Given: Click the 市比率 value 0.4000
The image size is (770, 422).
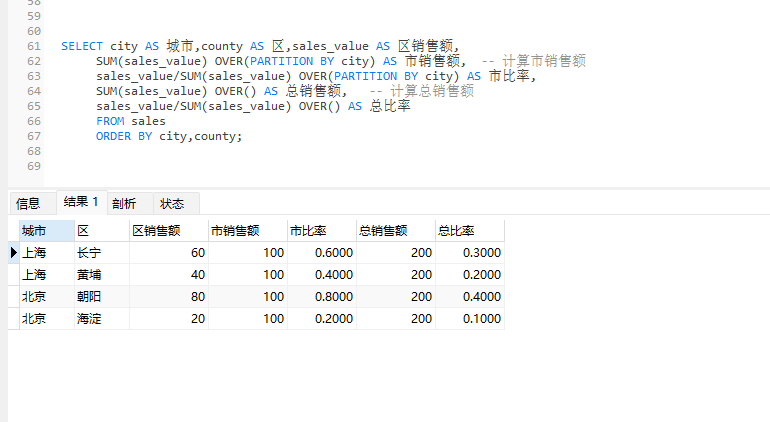Looking at the screenshot, I should click(x=322, y=275).
